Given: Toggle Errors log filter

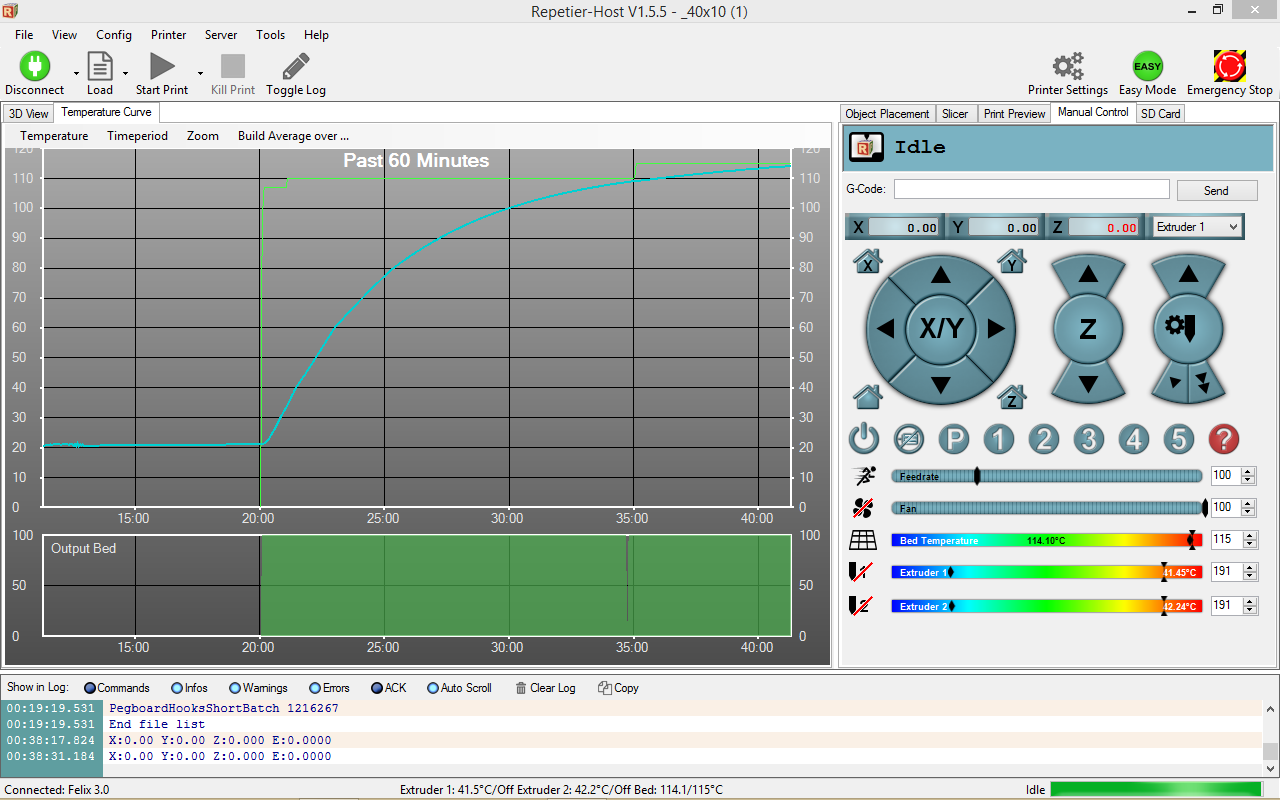Looking at the screenshot, I should coord(330,688).
